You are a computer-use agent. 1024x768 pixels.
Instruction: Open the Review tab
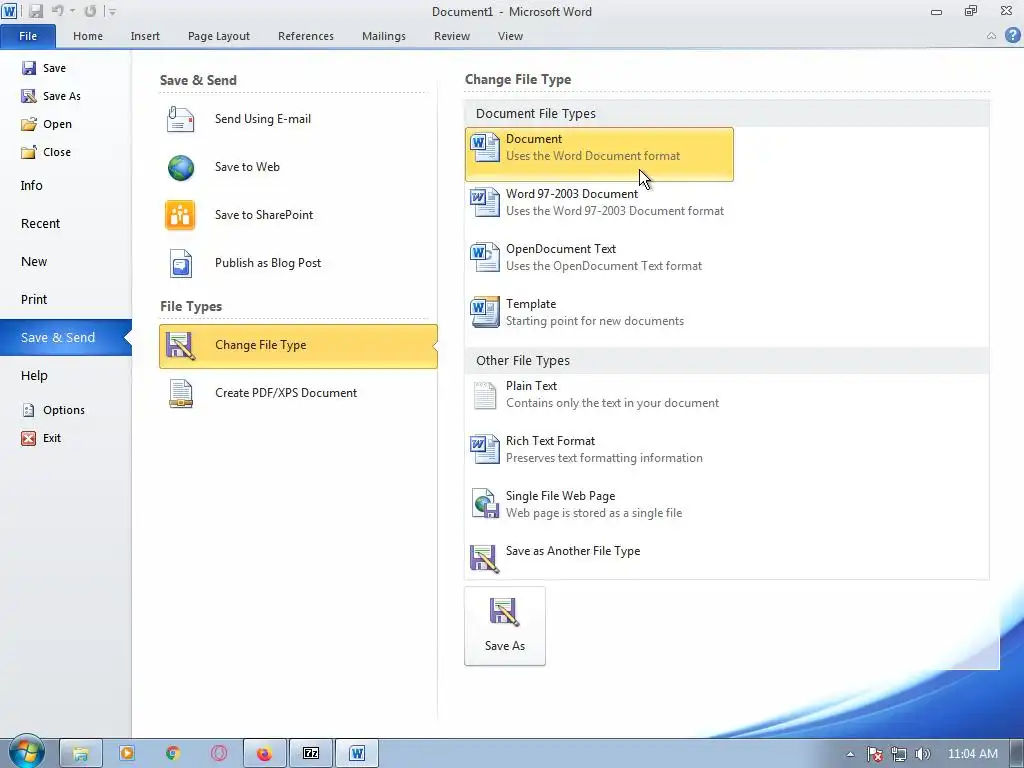pyautogui.click(x=452, y=36)
